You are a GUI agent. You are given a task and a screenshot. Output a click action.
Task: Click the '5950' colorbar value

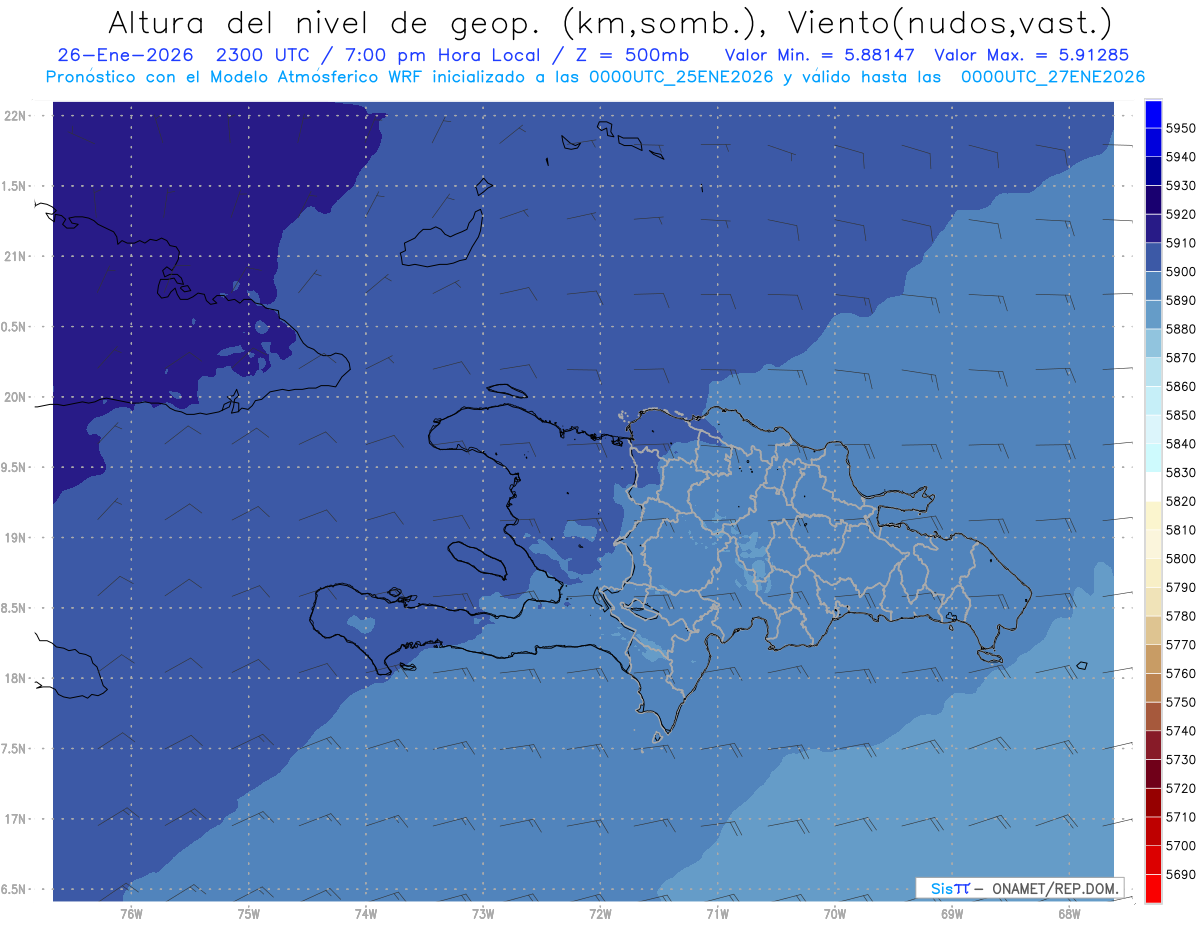click(1180, 128)
